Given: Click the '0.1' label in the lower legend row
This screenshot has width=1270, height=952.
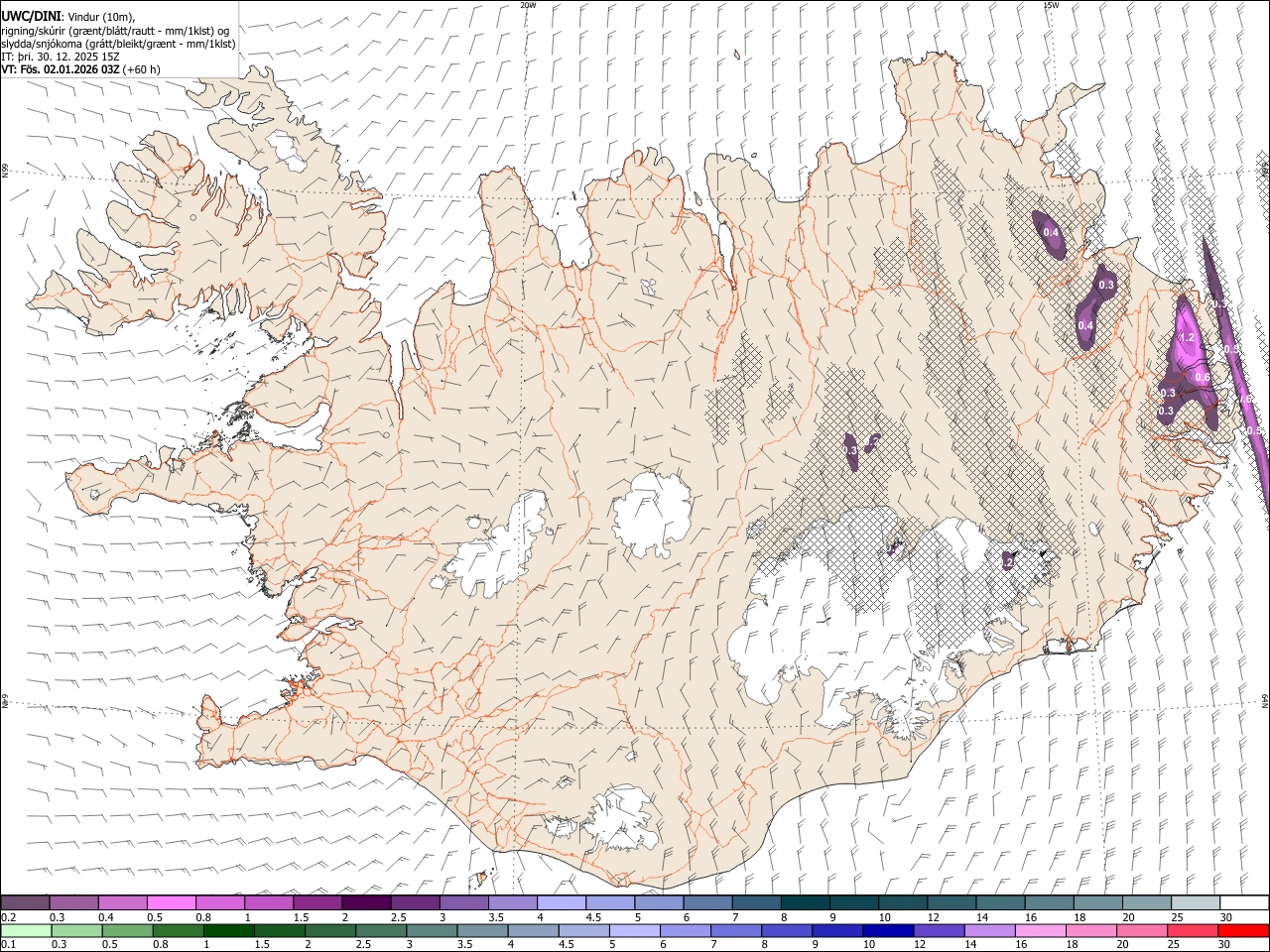Looking at the screenshot, I should coord(9,945).
